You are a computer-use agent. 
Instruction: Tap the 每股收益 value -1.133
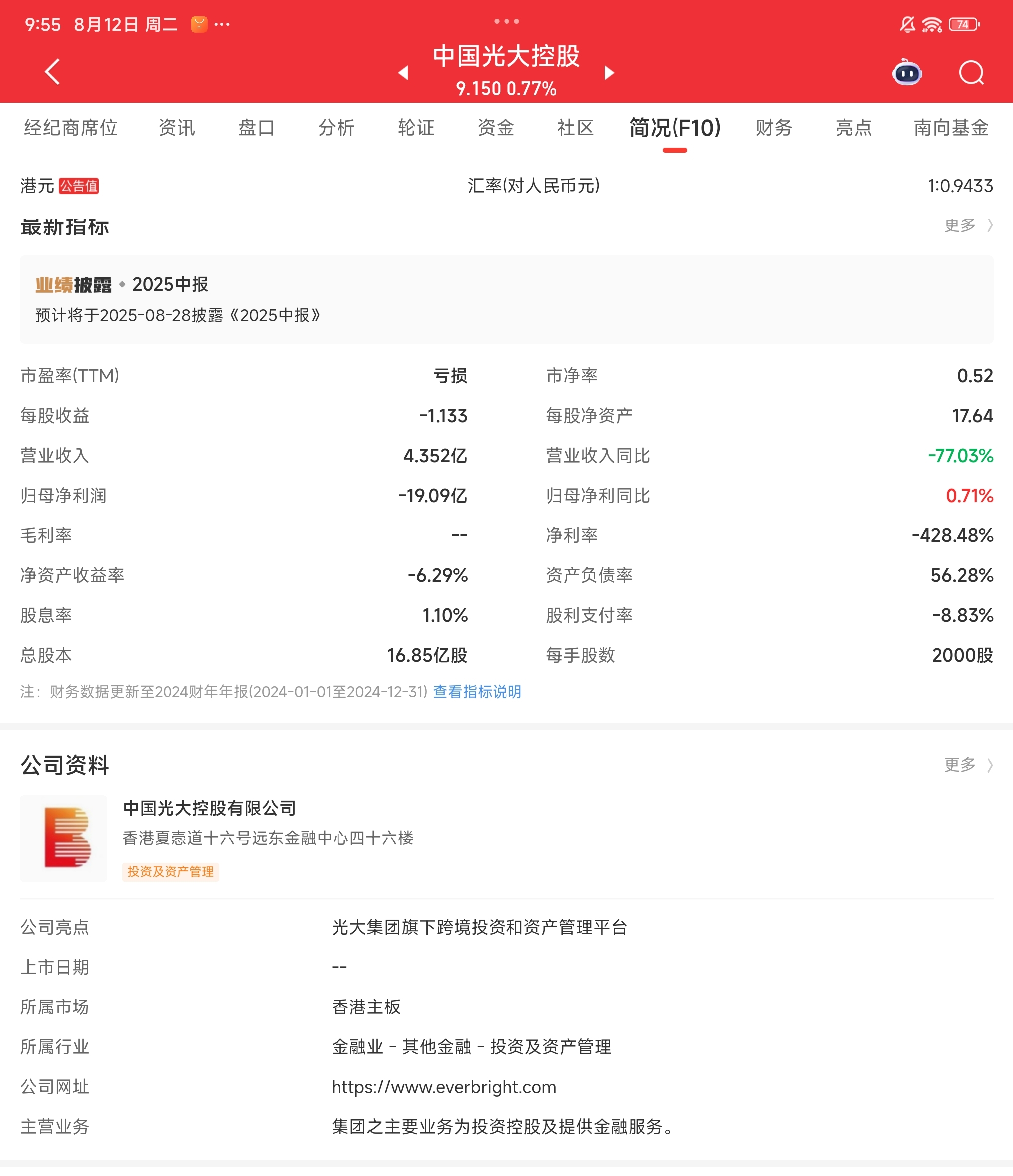tap(443, 415)
